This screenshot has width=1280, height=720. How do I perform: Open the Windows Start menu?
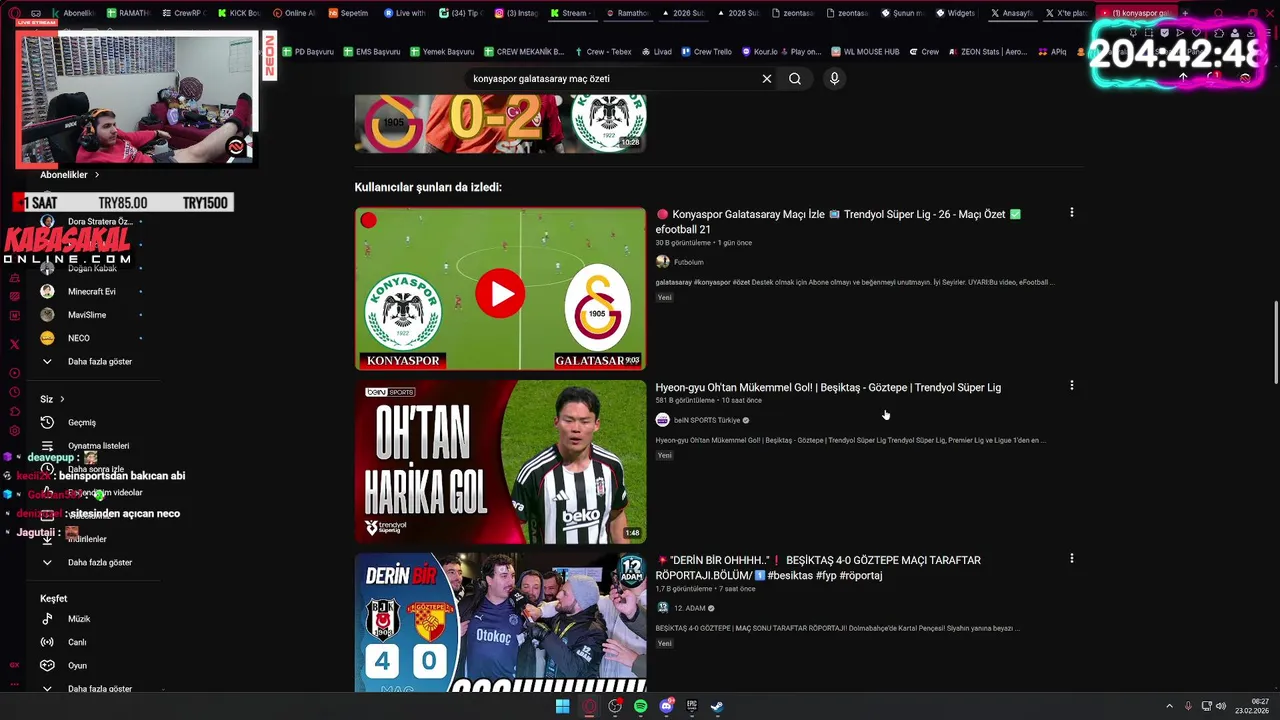562,706
